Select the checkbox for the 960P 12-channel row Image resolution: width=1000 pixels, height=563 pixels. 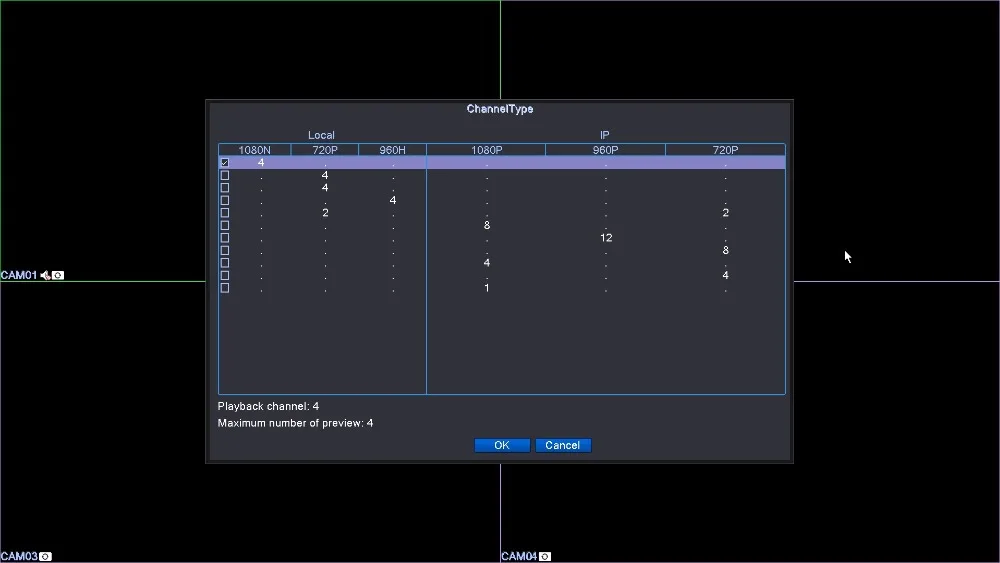[224, 238]
